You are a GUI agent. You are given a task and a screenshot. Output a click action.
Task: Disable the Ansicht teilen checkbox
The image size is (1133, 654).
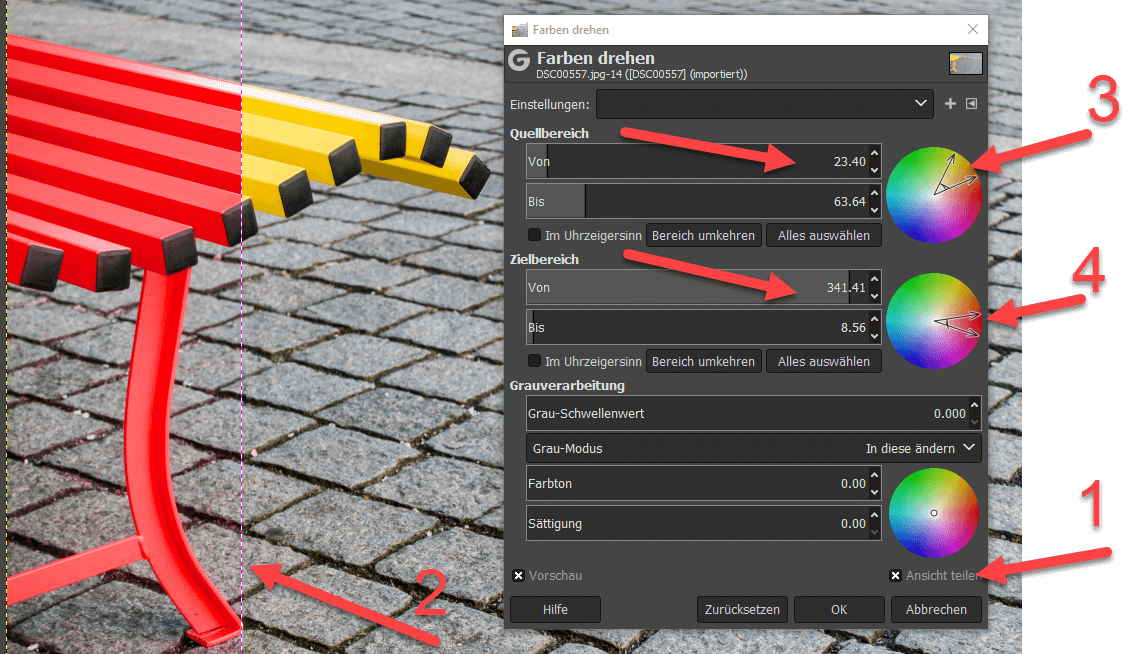896,576
